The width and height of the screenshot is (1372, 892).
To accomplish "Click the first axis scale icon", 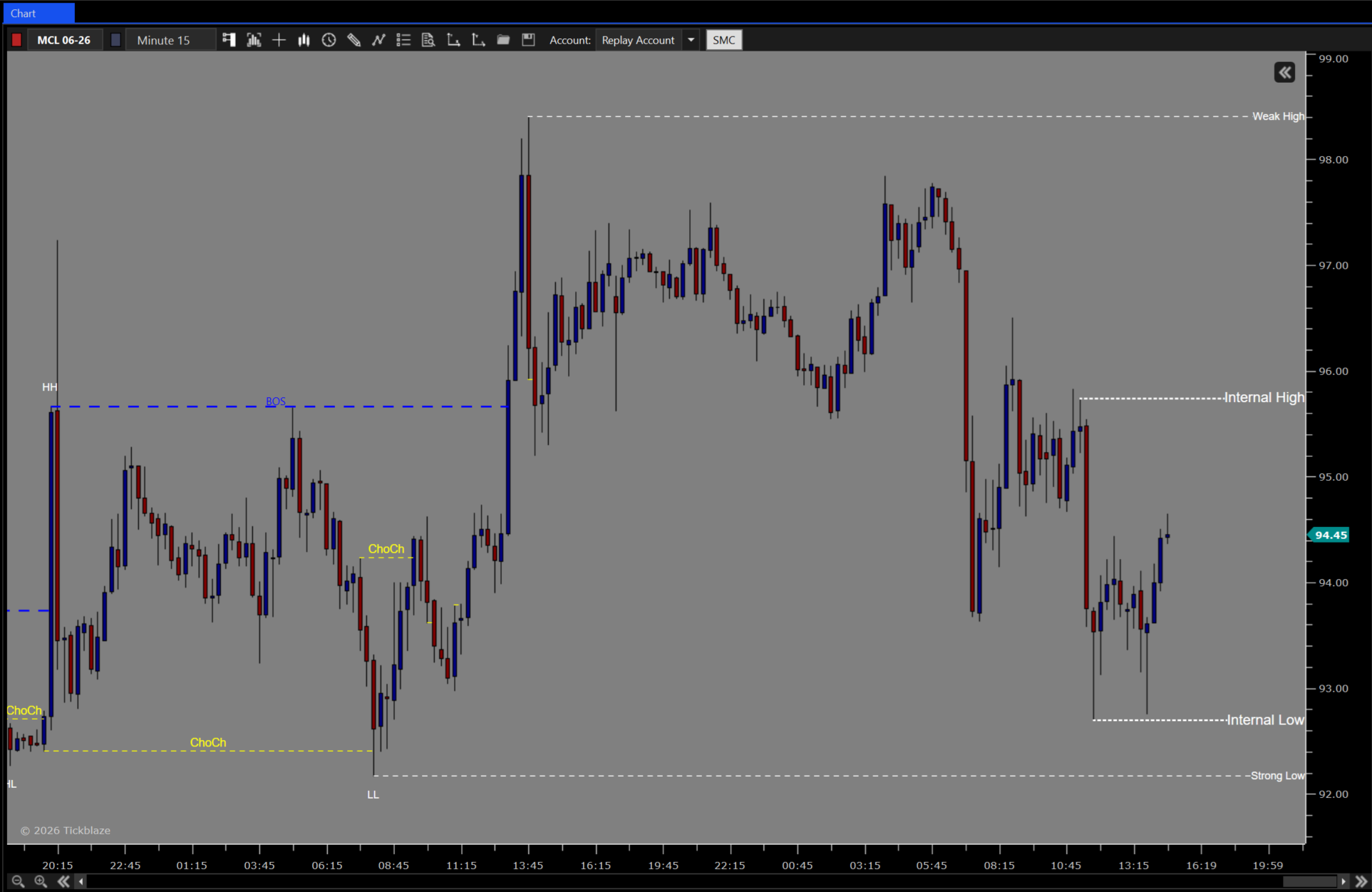I will pyautogui.click(x=453, y=40).
